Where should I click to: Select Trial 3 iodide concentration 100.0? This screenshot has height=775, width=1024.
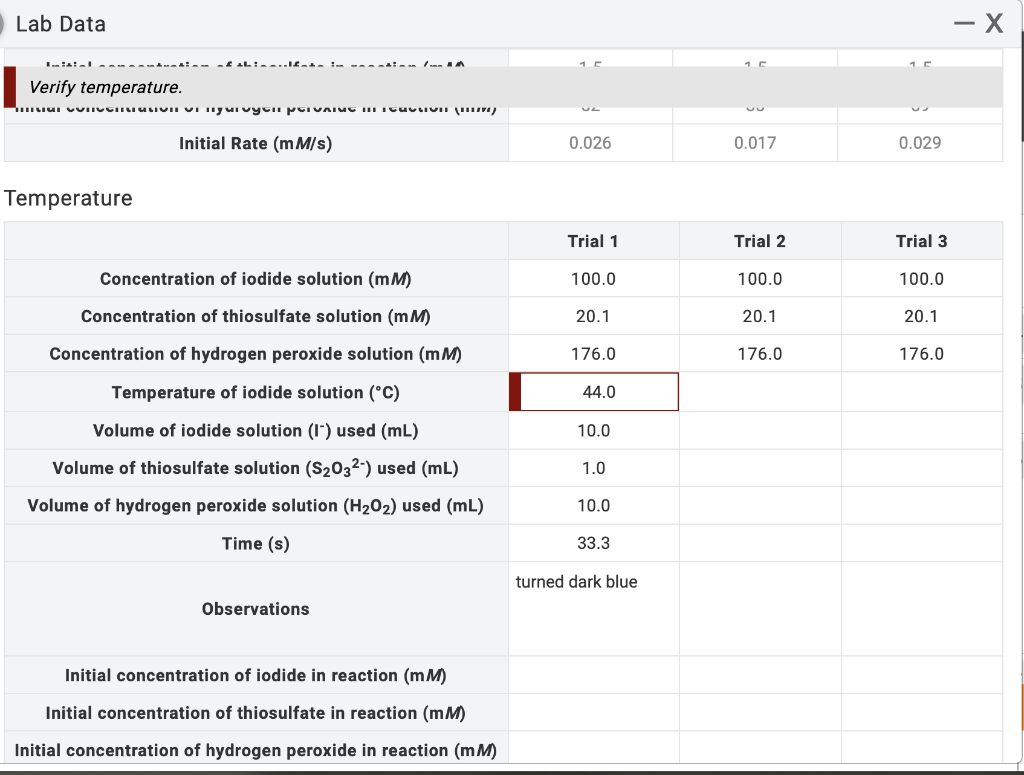(921, 279)
